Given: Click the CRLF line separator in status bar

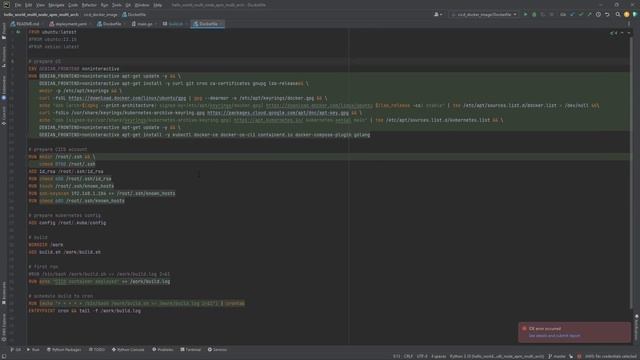Looking at the screenshot, I should (x=408, y=356).
